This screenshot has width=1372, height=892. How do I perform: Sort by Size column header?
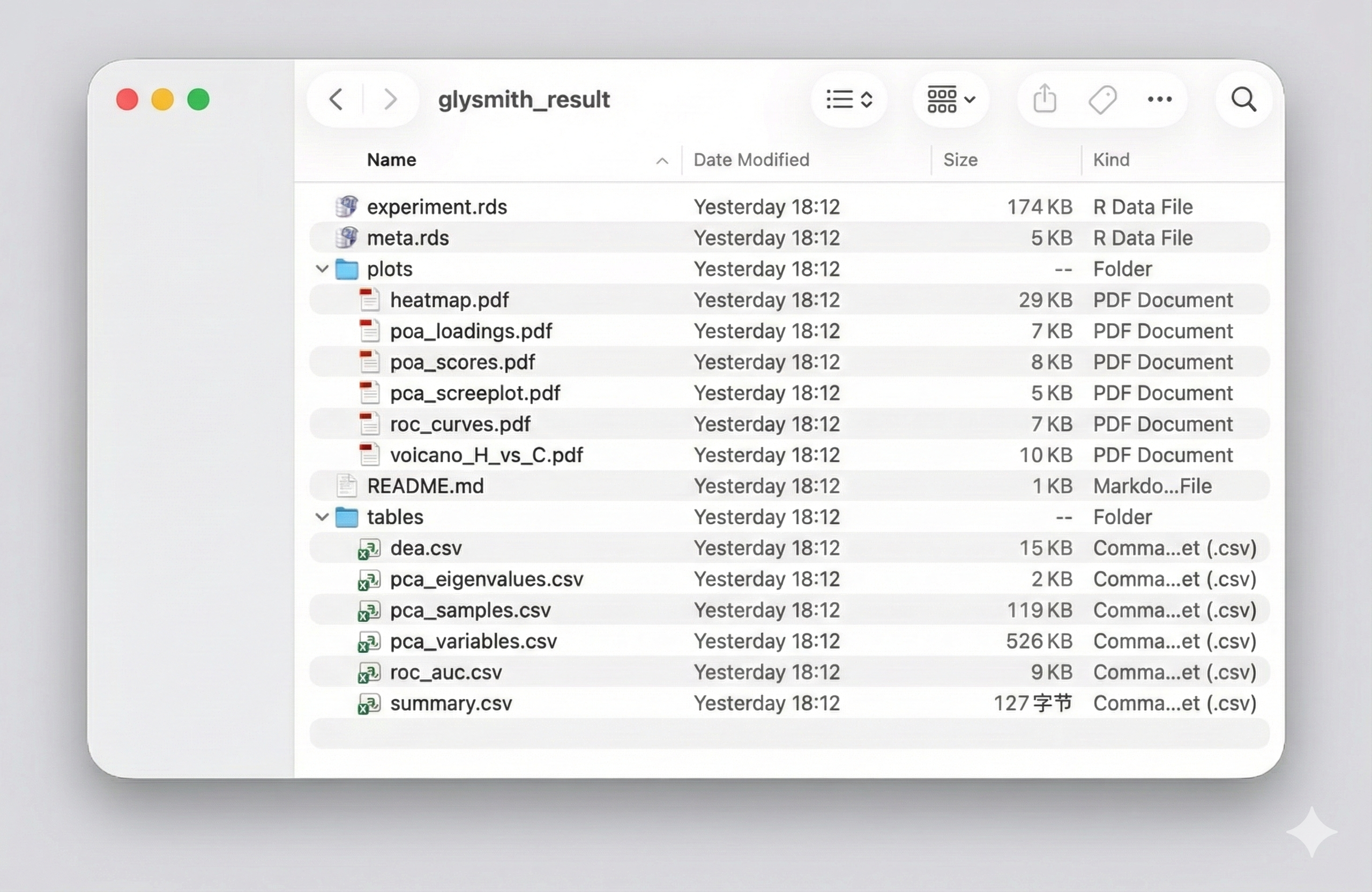coord(960,160)
